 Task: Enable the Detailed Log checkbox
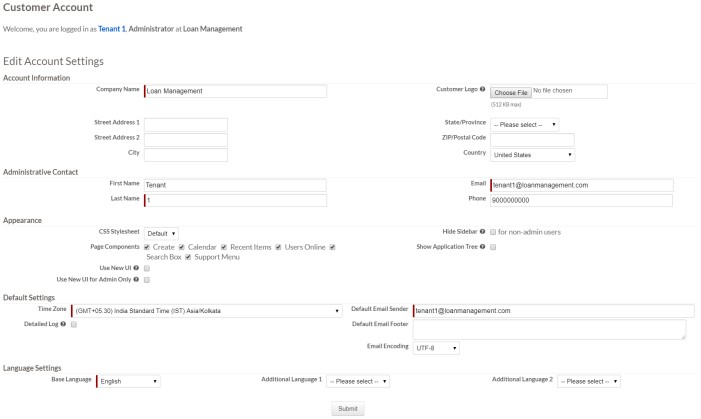point(75,324)
